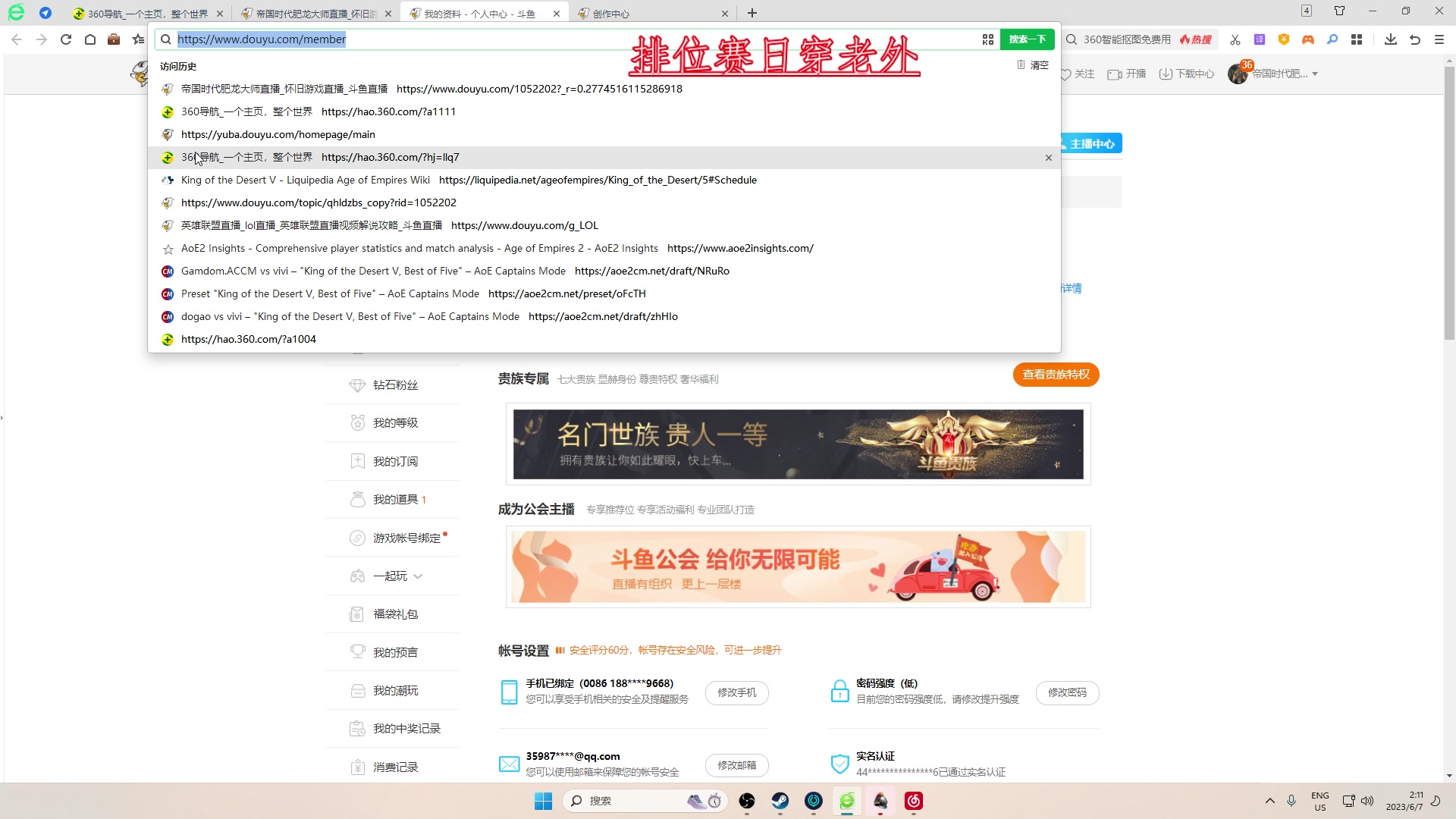This screenshot has height=819, width=1456.
Task: Select the URL in the address bar
Action: click(262, 39)
